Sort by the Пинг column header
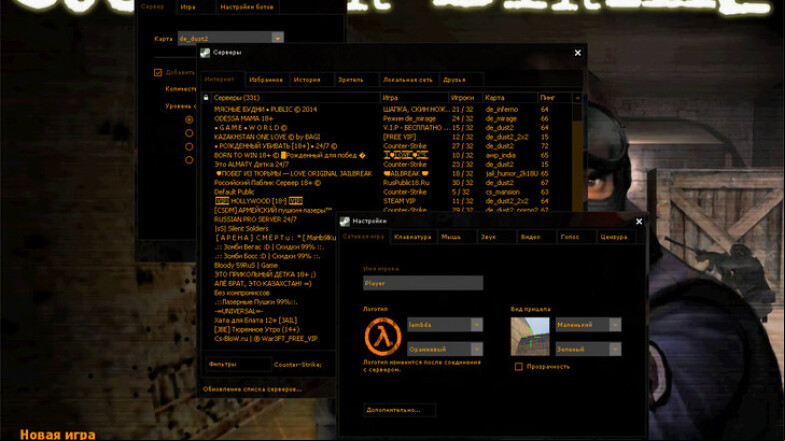The height and width of the screenshot is (441, 785). (x=554, y=98)
